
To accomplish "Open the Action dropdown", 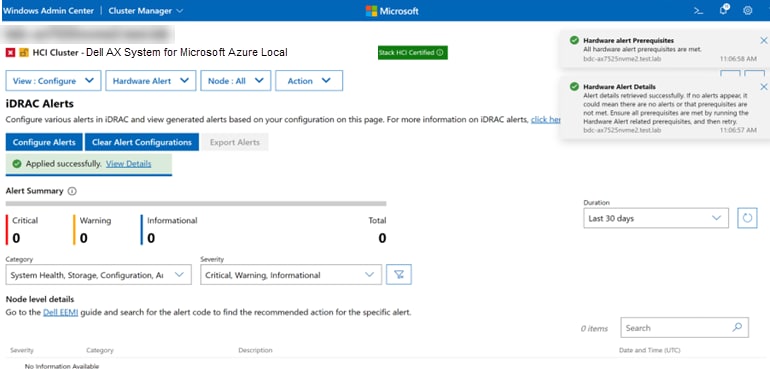I will tap(309, 81).
